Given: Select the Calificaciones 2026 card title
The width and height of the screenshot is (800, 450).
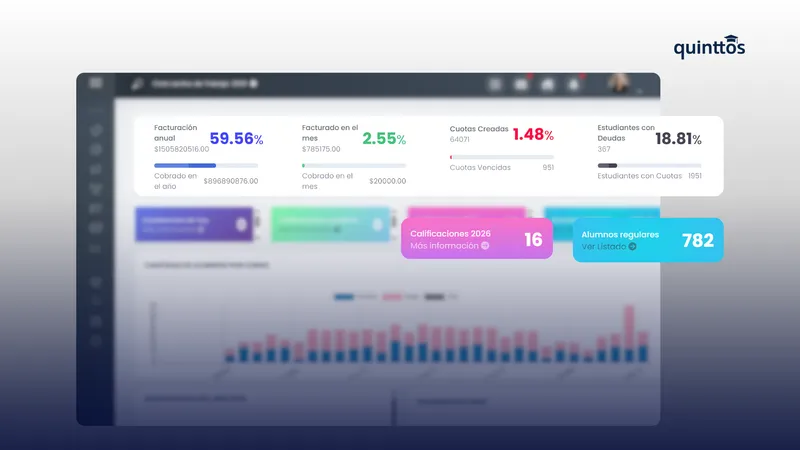Looking at the screenshot, I should click(450, 234).
